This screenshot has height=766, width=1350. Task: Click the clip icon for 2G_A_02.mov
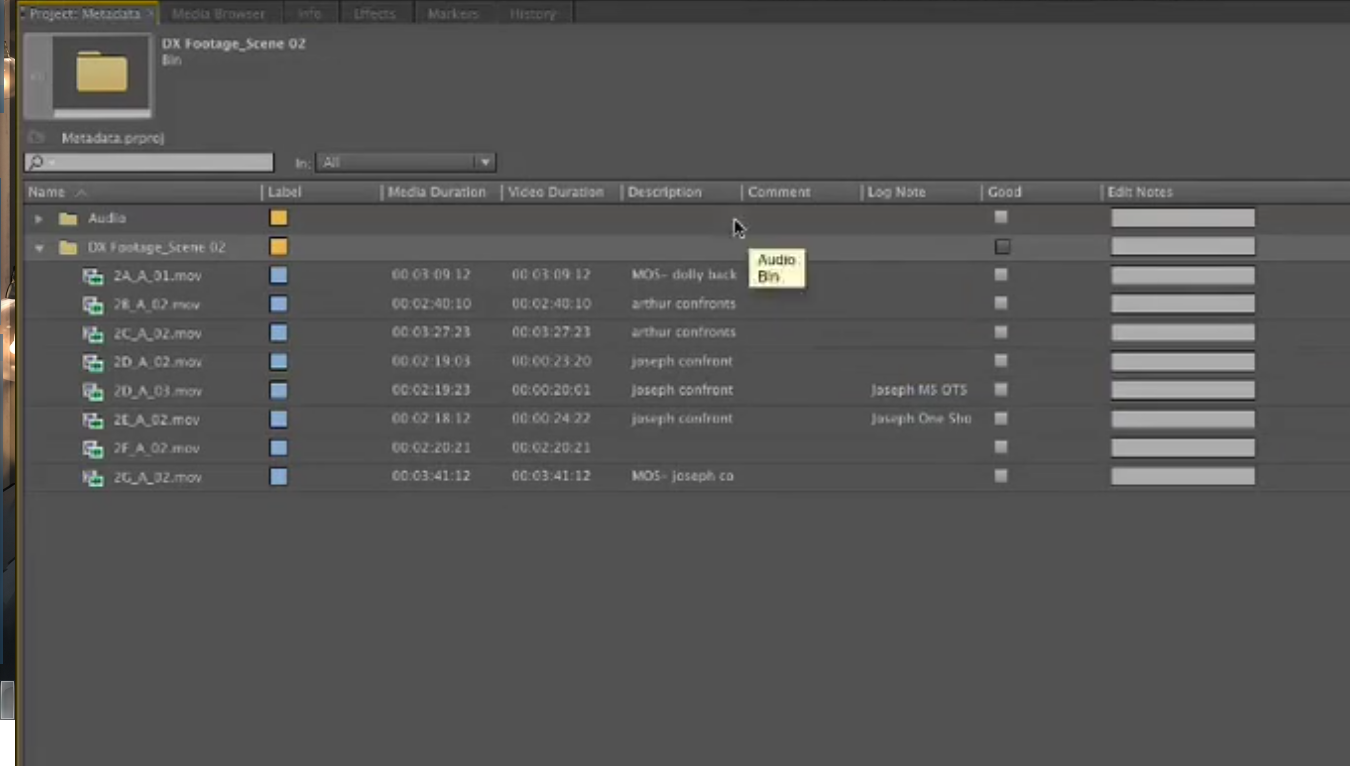pos(93,478)
